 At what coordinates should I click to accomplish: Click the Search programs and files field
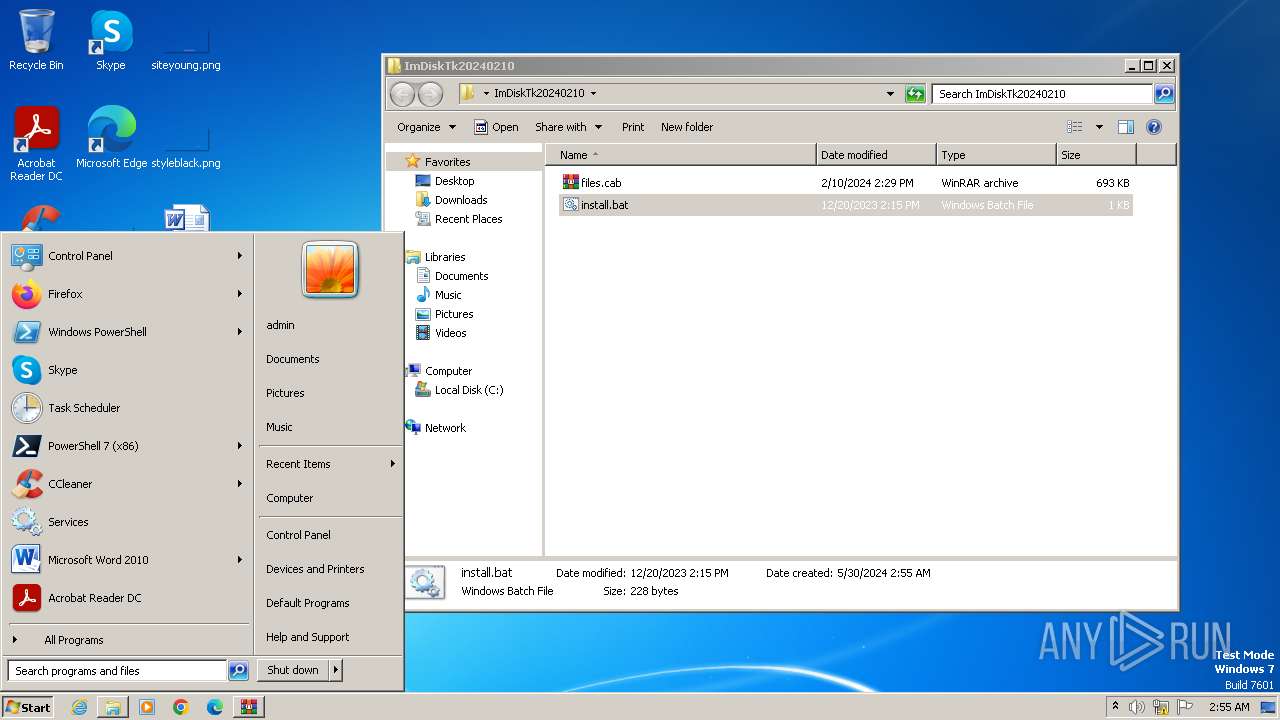[117, 671]
